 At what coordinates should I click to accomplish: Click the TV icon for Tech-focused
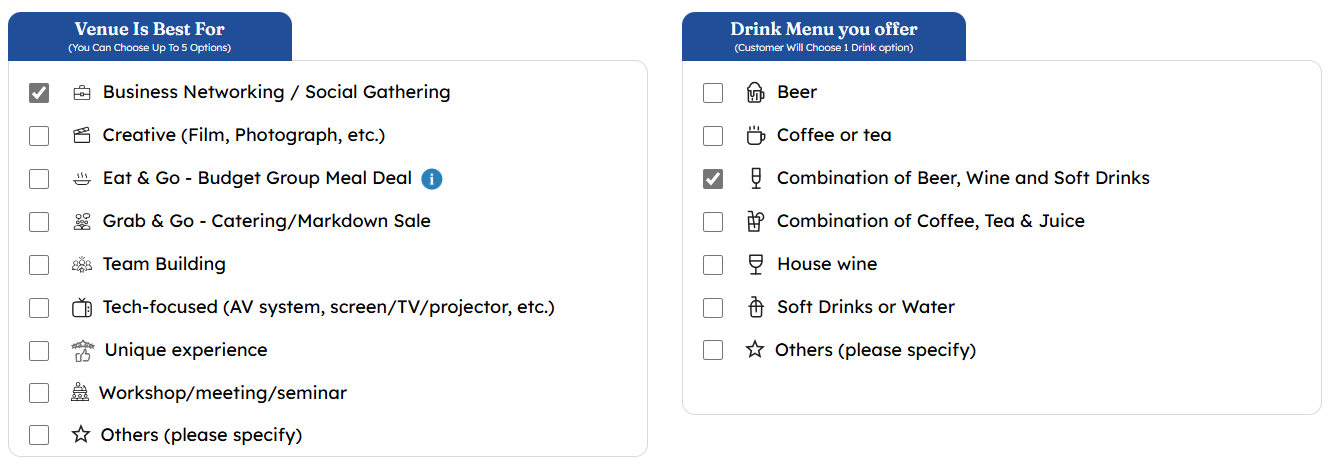tap(82, 307)
